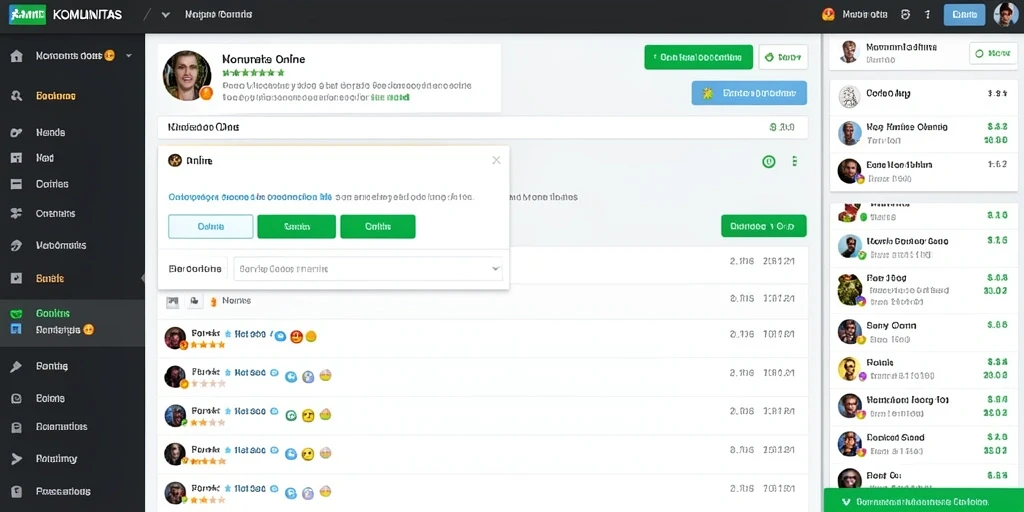Click the middle green button in the dialog
1024x512 pixels.
(x=296, y=227)
